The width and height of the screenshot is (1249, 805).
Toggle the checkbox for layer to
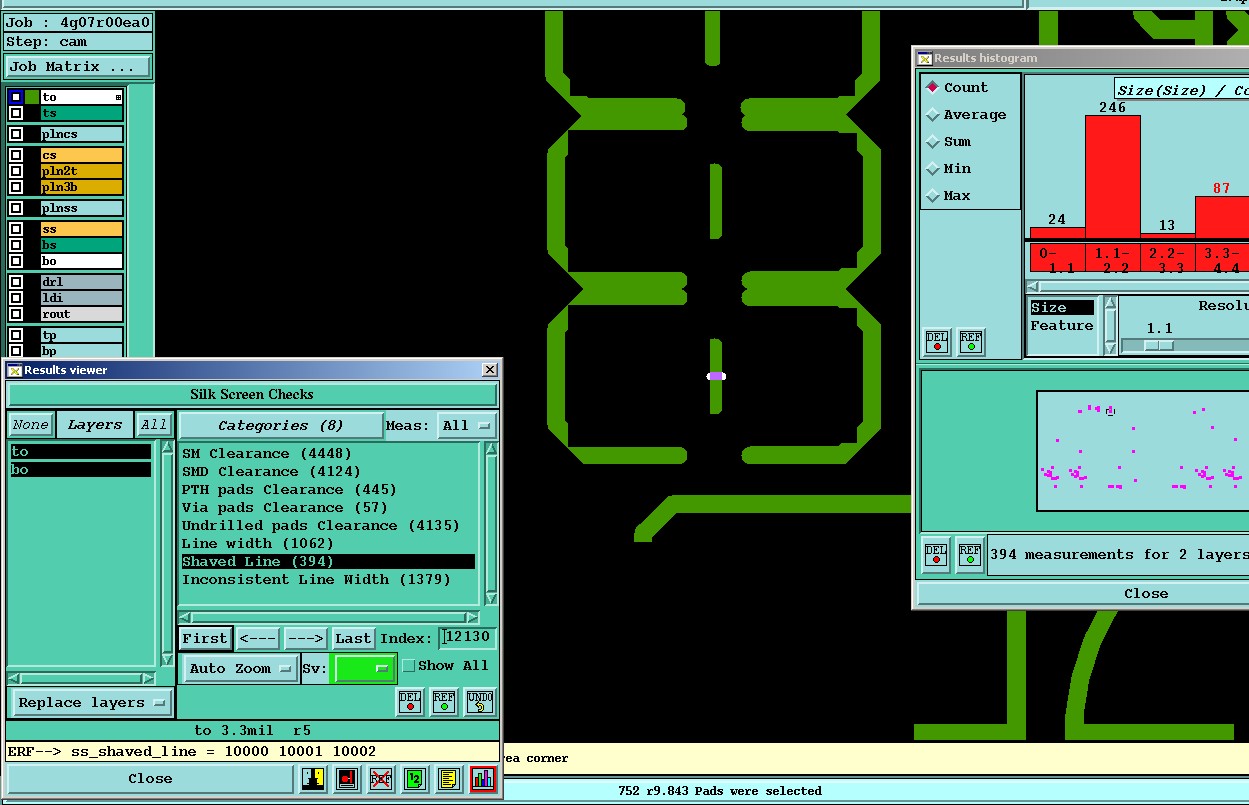16,98
